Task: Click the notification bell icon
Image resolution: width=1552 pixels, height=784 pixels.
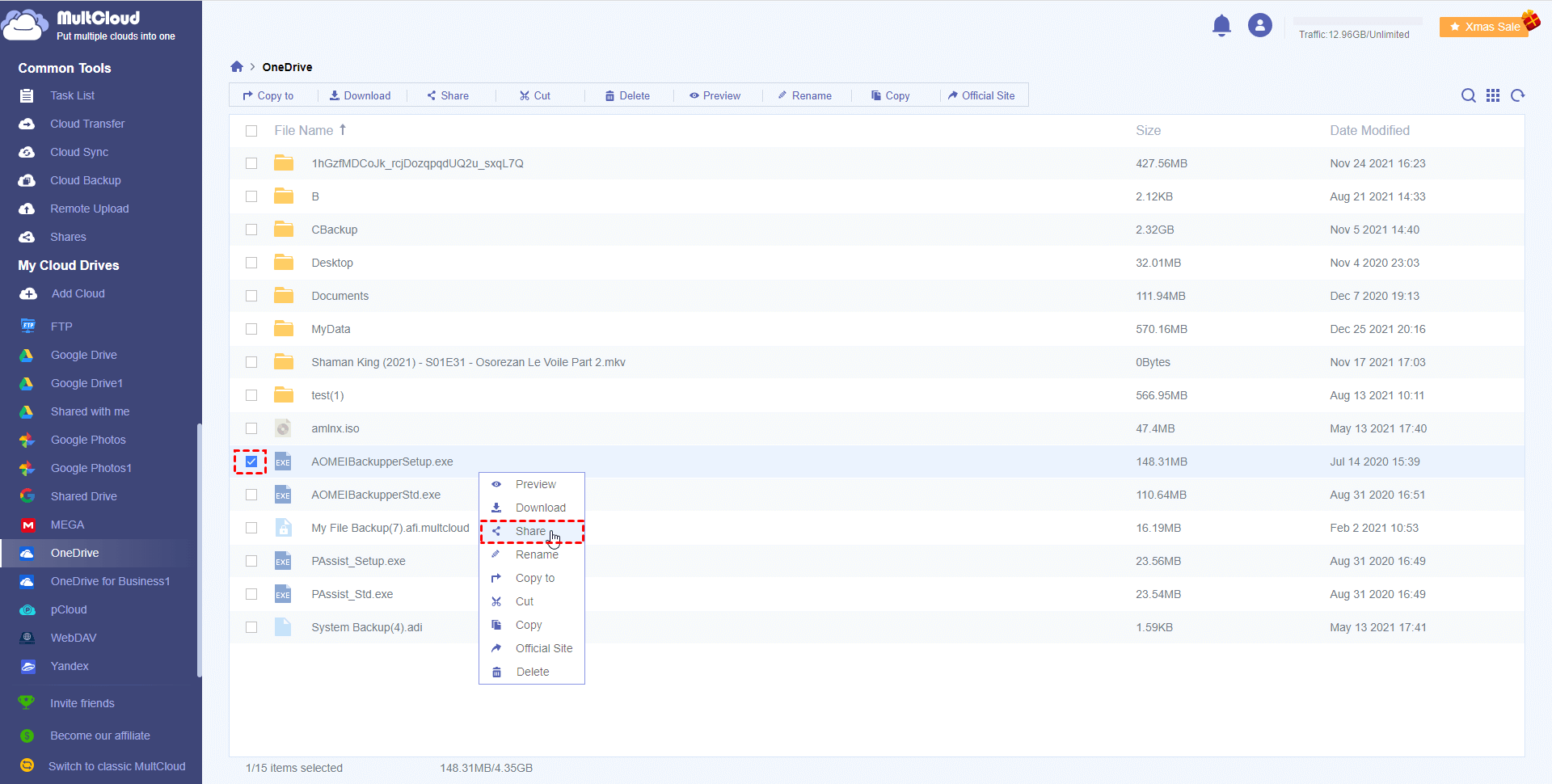Action: click(1221, 26)
